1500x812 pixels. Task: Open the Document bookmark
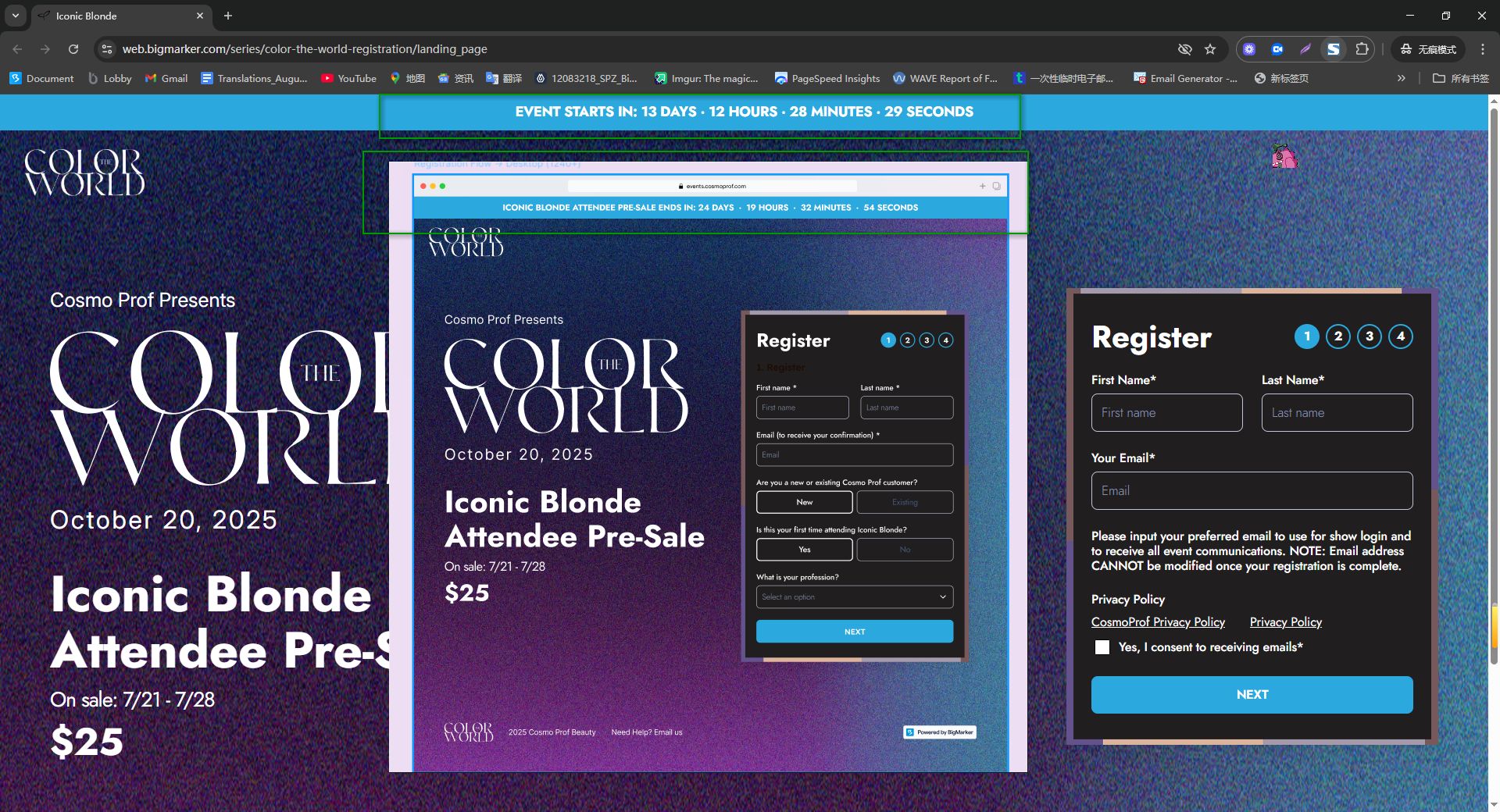(41, 78)
